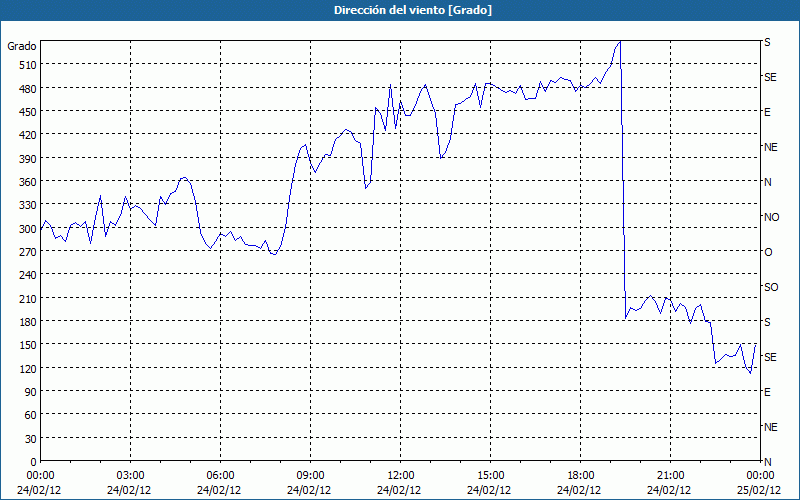
Task: Select the 'S' compass label level with 180
Action: click(x=767, y=322)
